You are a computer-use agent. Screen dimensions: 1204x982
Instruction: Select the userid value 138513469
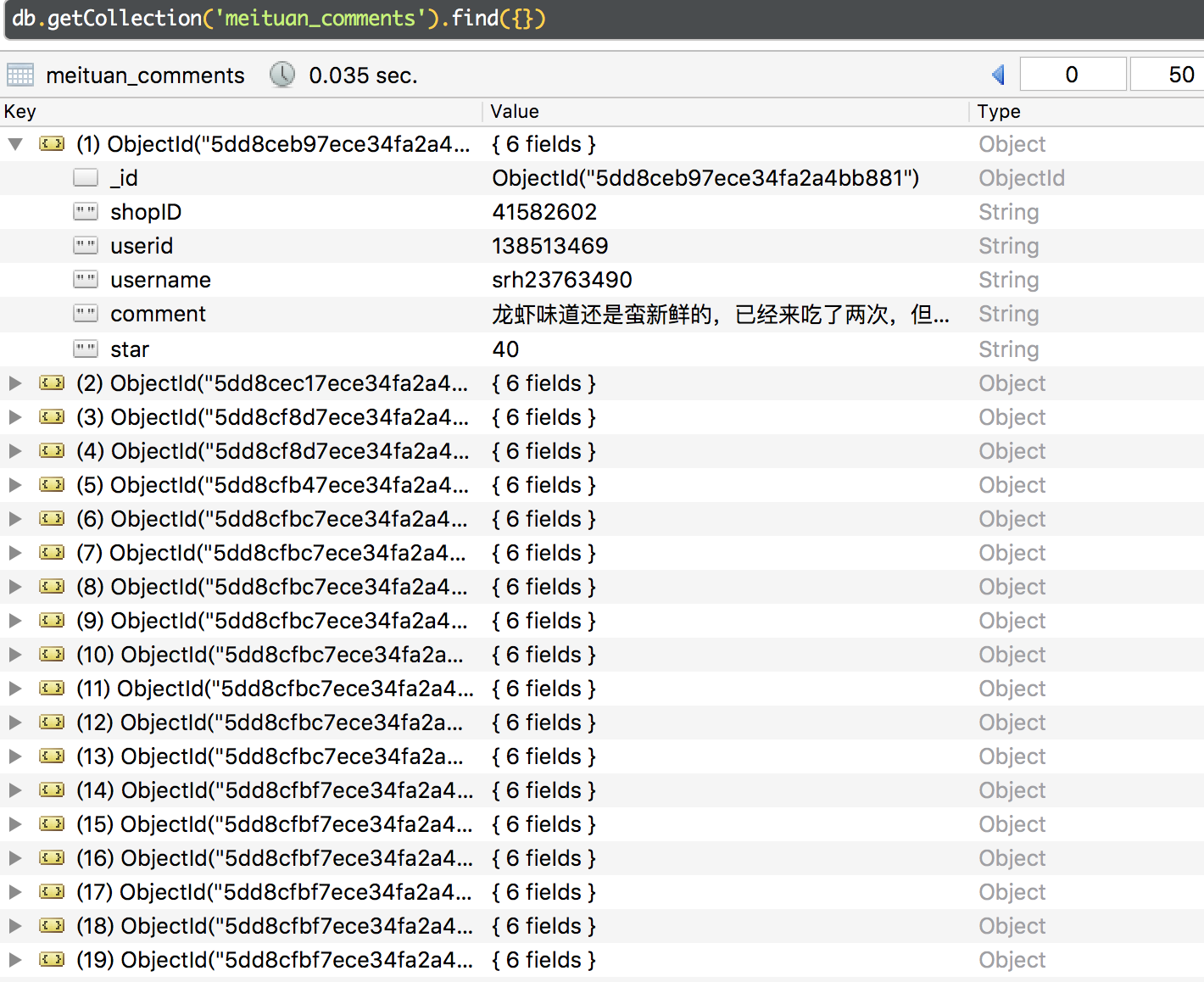550,246
